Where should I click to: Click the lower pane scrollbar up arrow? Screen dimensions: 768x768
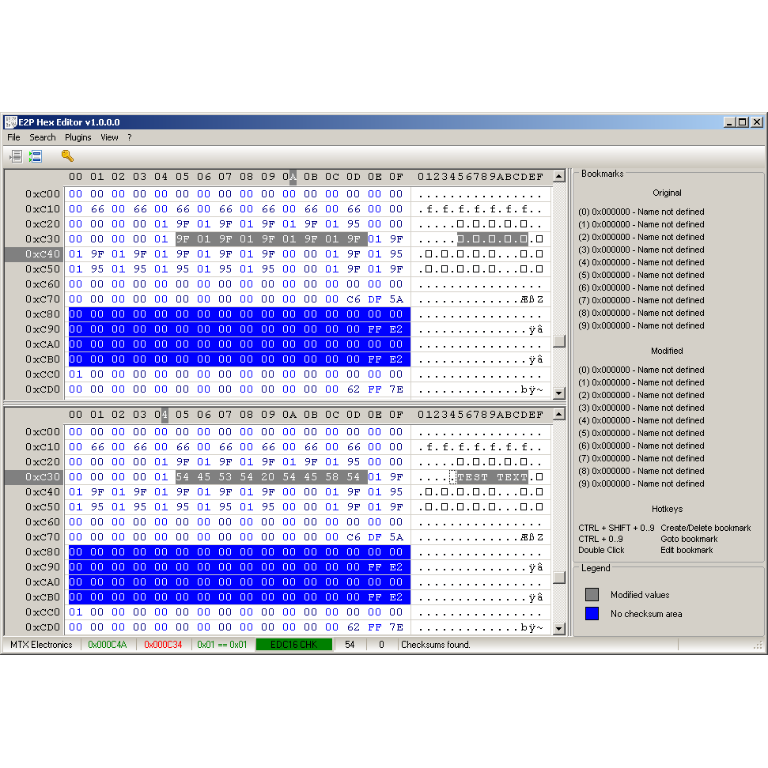(x=559, y=414)
